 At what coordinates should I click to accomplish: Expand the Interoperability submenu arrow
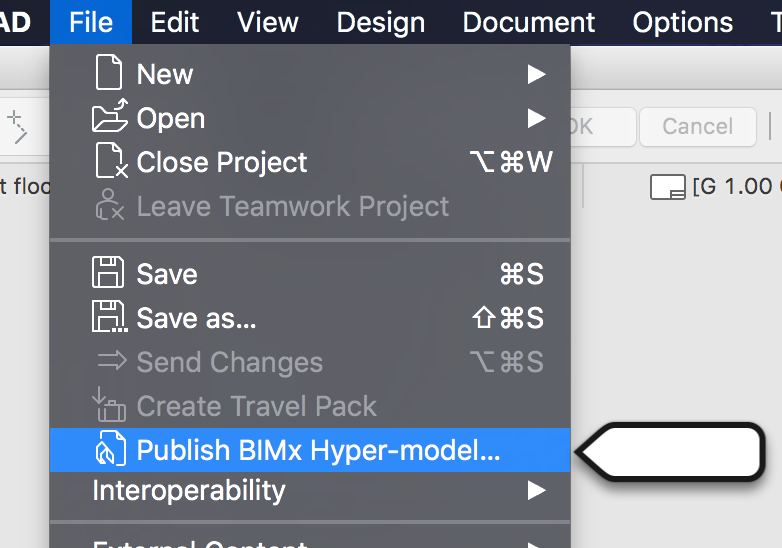(x=537, y=490)
